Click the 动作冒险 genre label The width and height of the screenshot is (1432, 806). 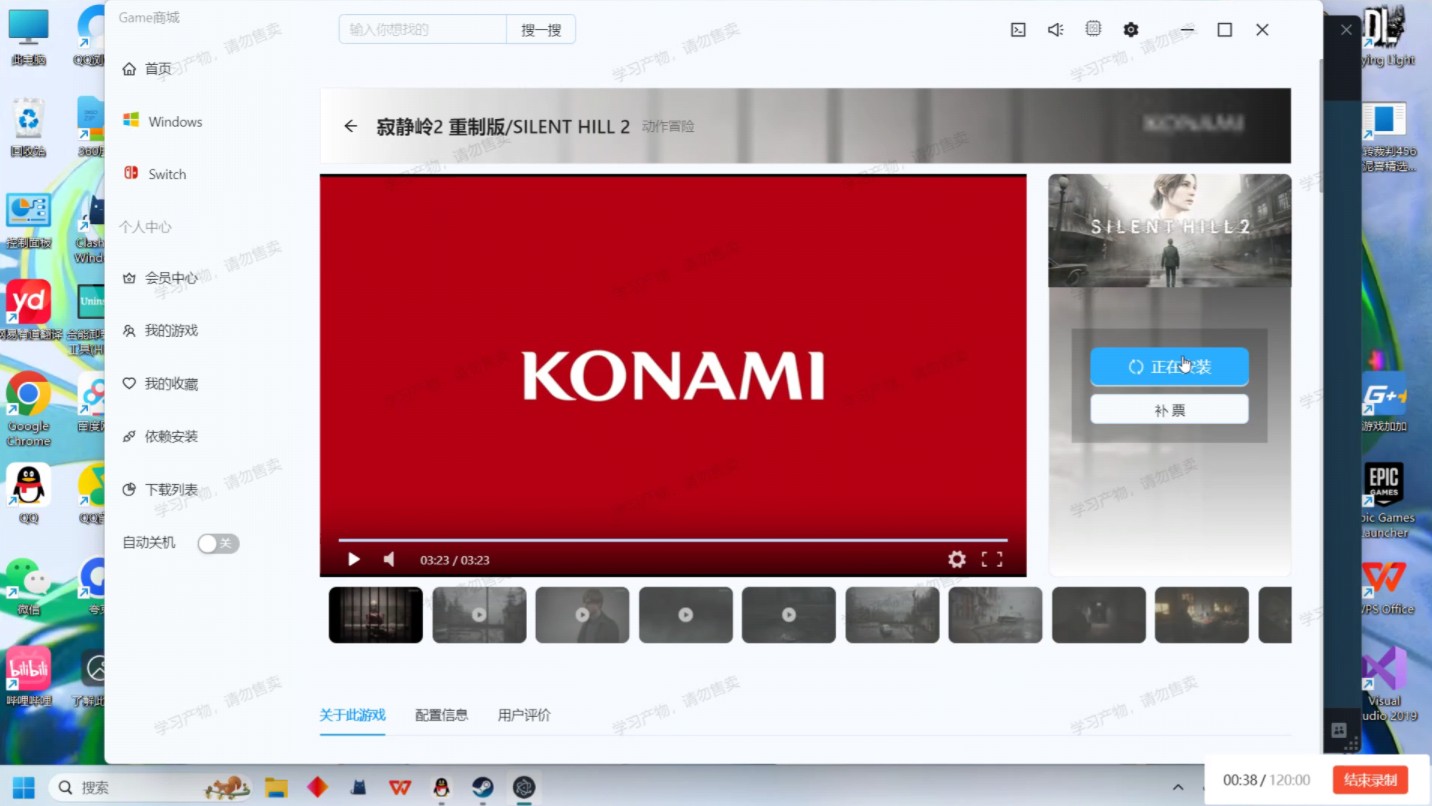coord(668,127)
